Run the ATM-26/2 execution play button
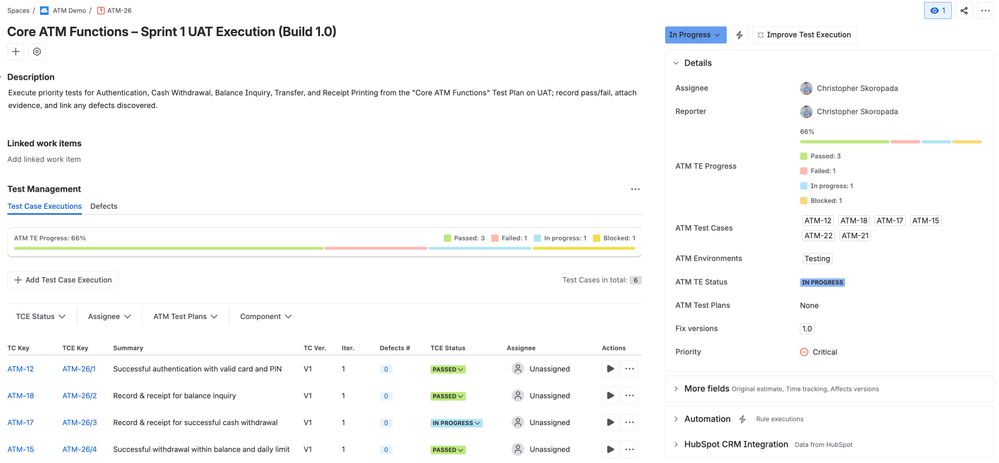Viewport: 999px width, 463px height. pyautogui.click(x=610, y=395)
